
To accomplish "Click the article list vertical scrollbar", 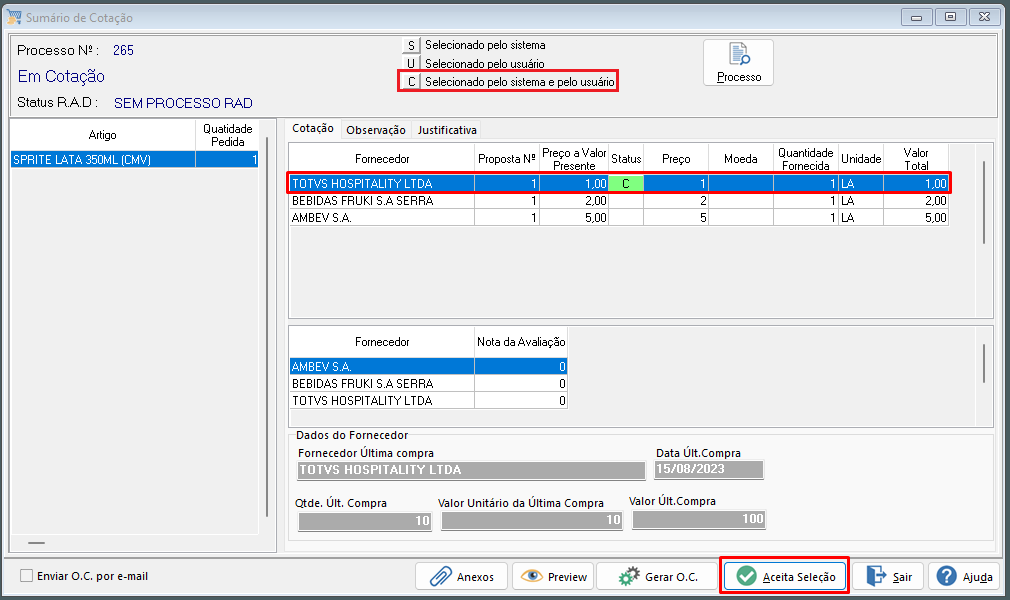I will pyautogui.click(x=267, y=327).
